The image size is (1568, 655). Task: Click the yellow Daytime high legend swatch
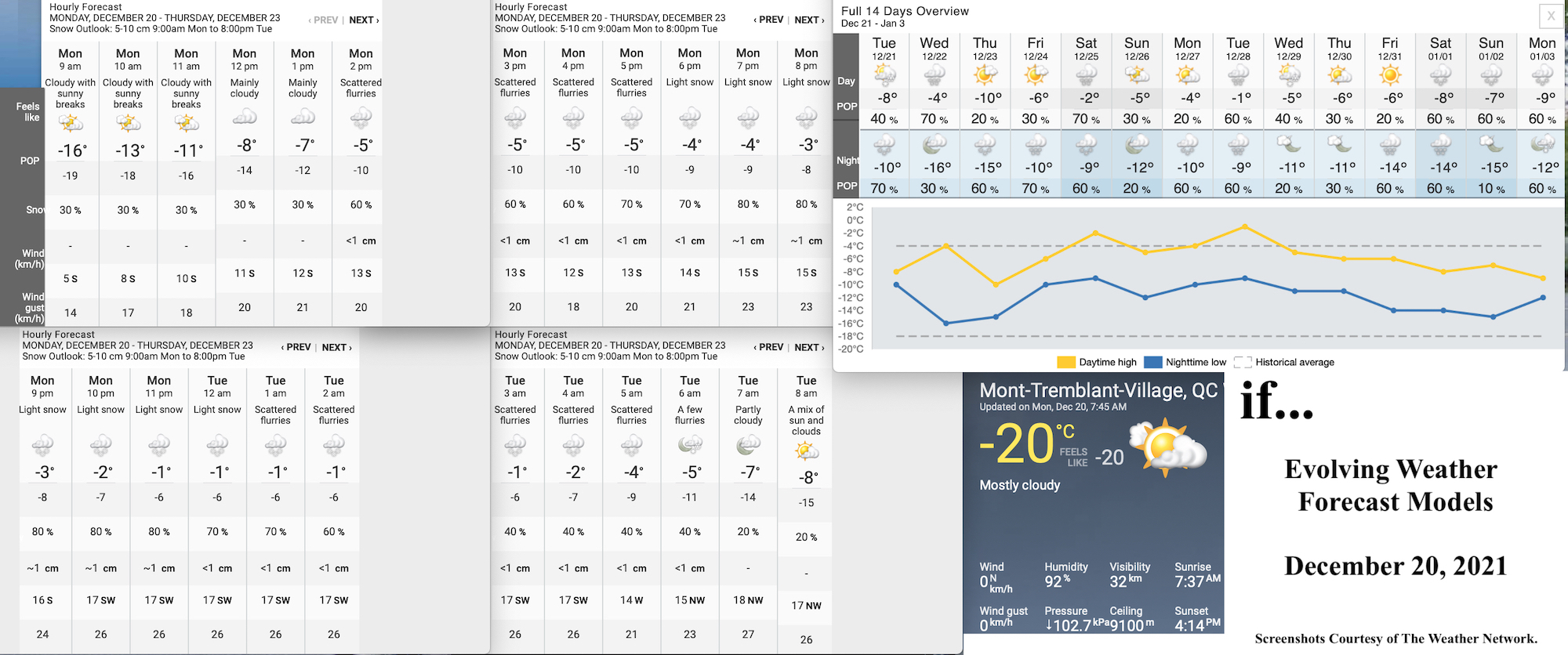1066,362
